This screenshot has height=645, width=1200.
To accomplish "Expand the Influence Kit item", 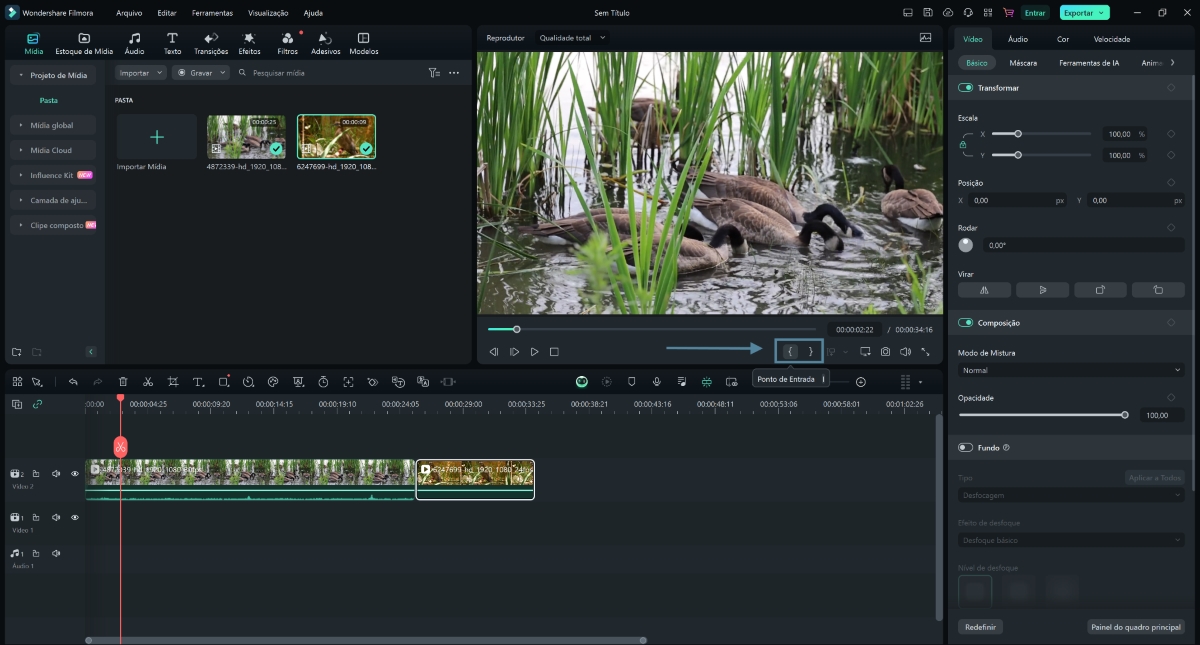I will 21,175.
